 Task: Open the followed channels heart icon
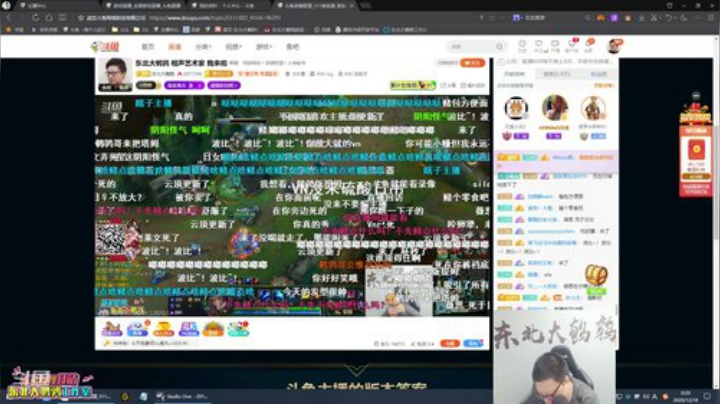[x=539, y=45]
